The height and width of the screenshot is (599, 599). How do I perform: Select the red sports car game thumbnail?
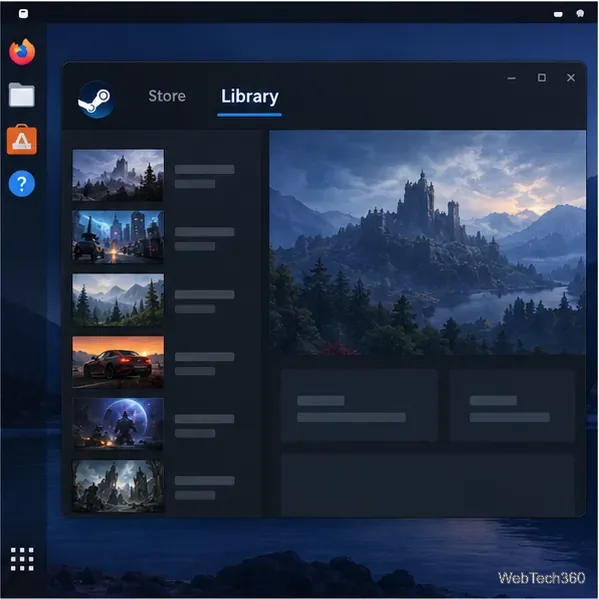click(118, 362)
